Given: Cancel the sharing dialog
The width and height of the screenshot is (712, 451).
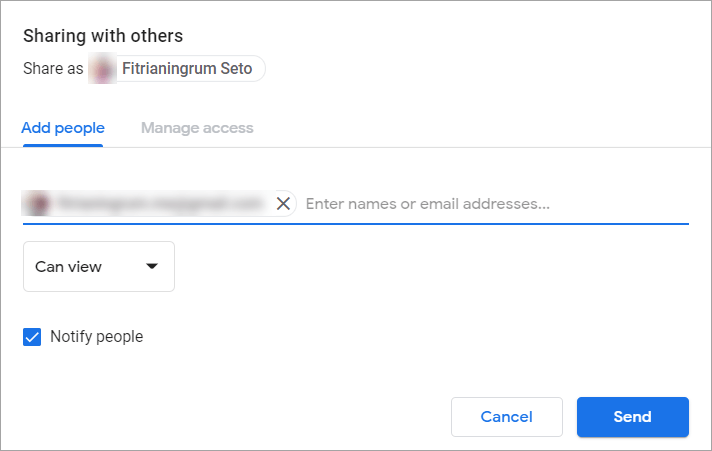Looking at the screenshot, I should pyautogui.click(x=507, y=417).
